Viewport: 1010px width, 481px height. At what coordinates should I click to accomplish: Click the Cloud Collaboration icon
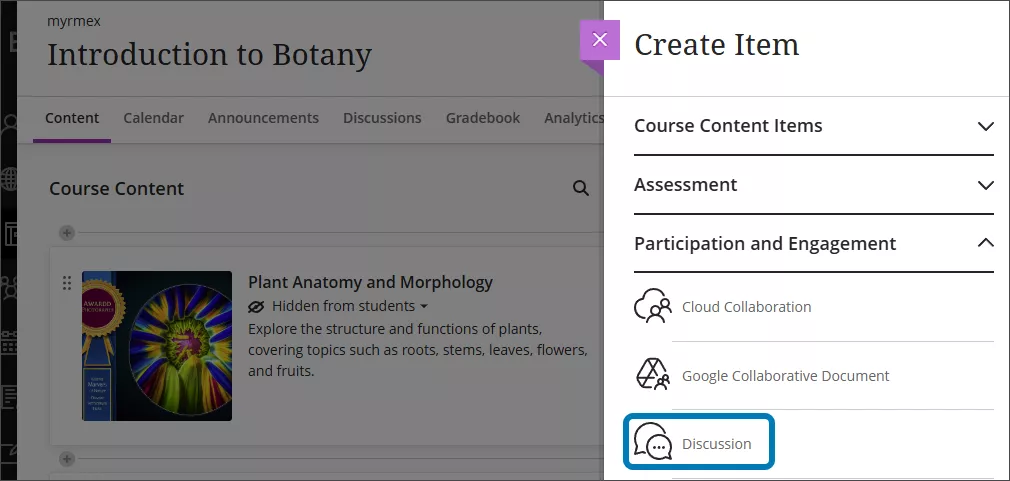click(653, 307)
